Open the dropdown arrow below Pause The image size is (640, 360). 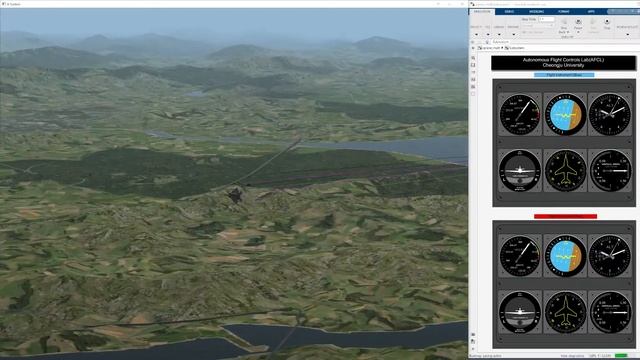click(x=578, y=32)
